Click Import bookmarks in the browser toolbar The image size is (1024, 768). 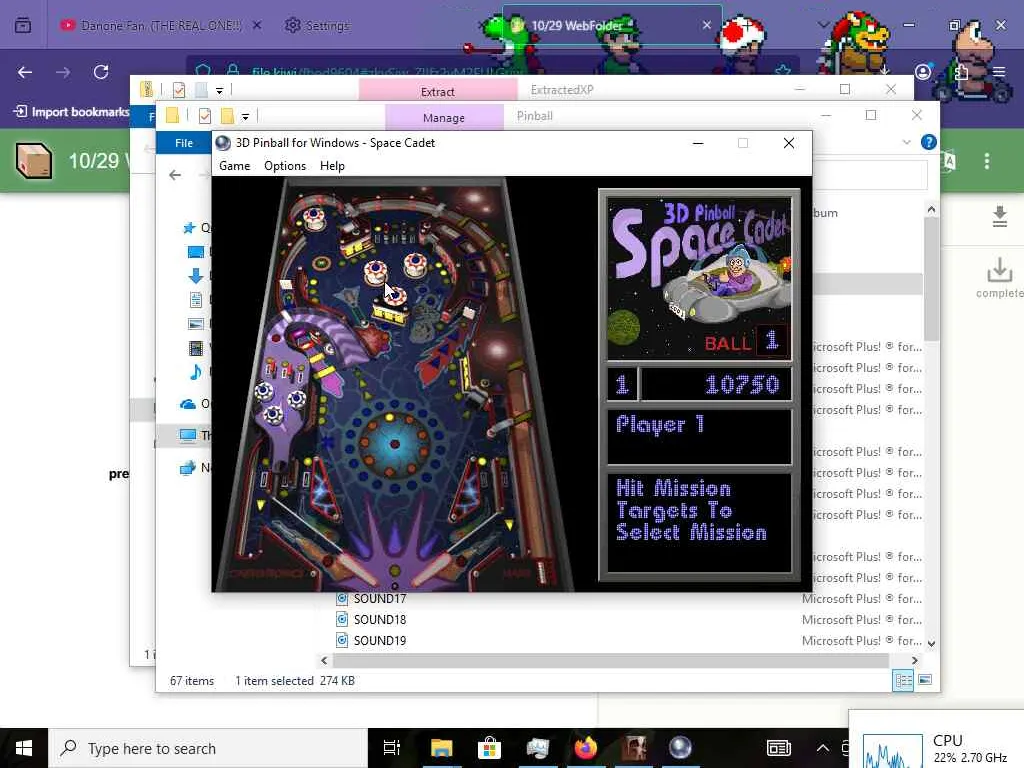point(72,112)
